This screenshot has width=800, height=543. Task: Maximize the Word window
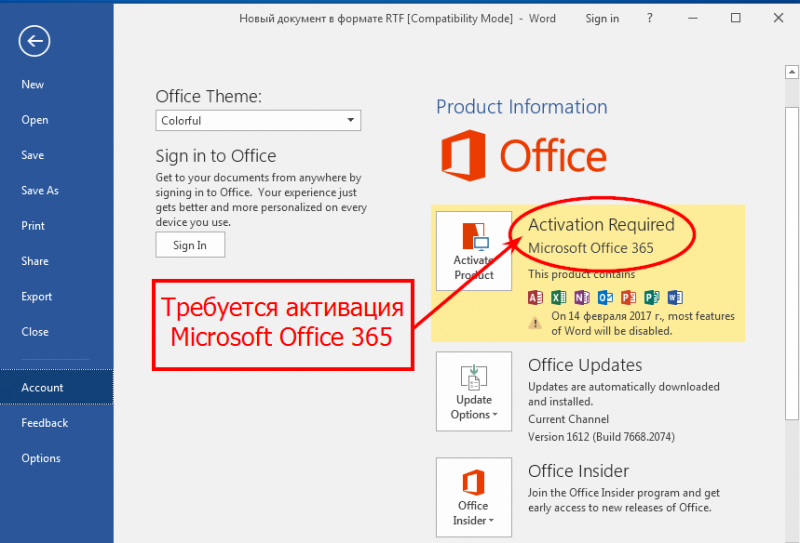tap(736, 18)
